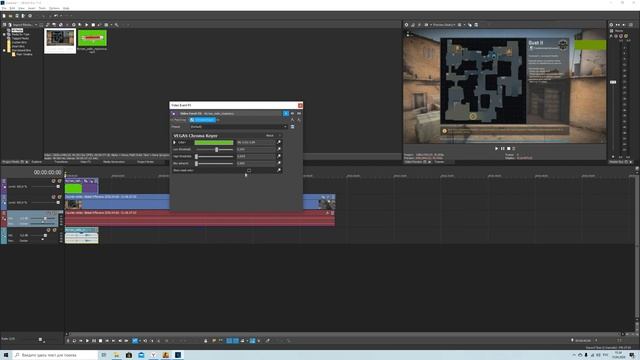640x360 pixels.
Task: Stop in the Video Preview window
Action: [509, 149]
